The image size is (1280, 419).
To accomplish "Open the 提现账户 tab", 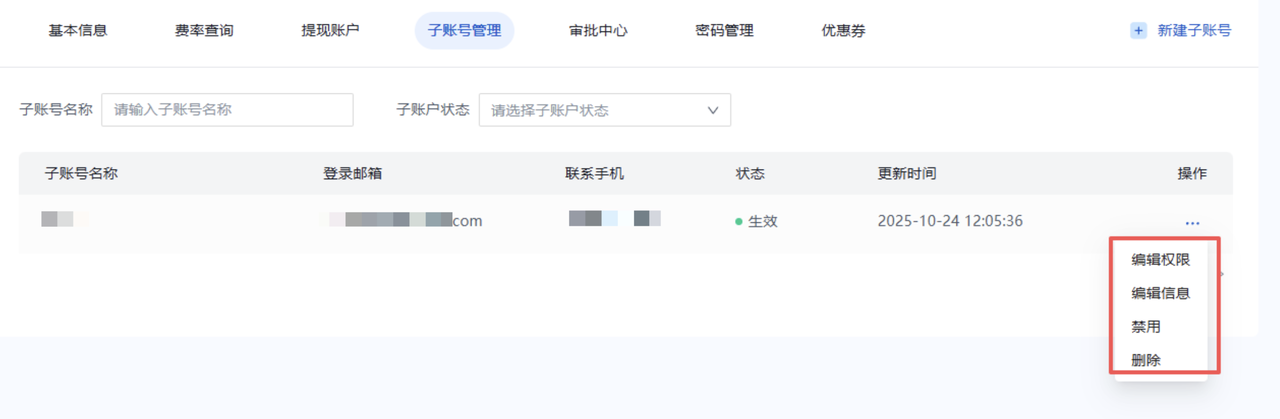I will coord(330,31).
